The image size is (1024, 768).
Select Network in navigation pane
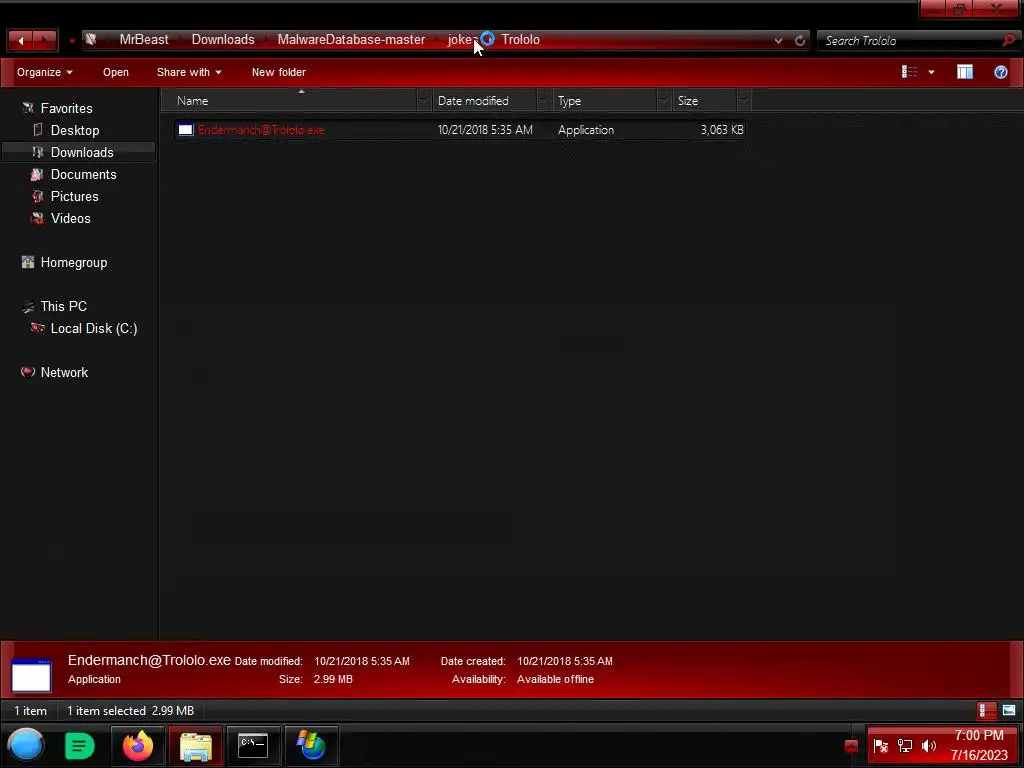64,372
